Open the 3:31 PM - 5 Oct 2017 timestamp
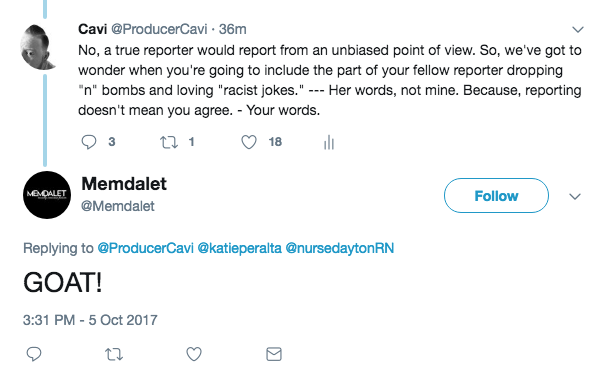Screen dimensions: 598x379 coord(90,320)
